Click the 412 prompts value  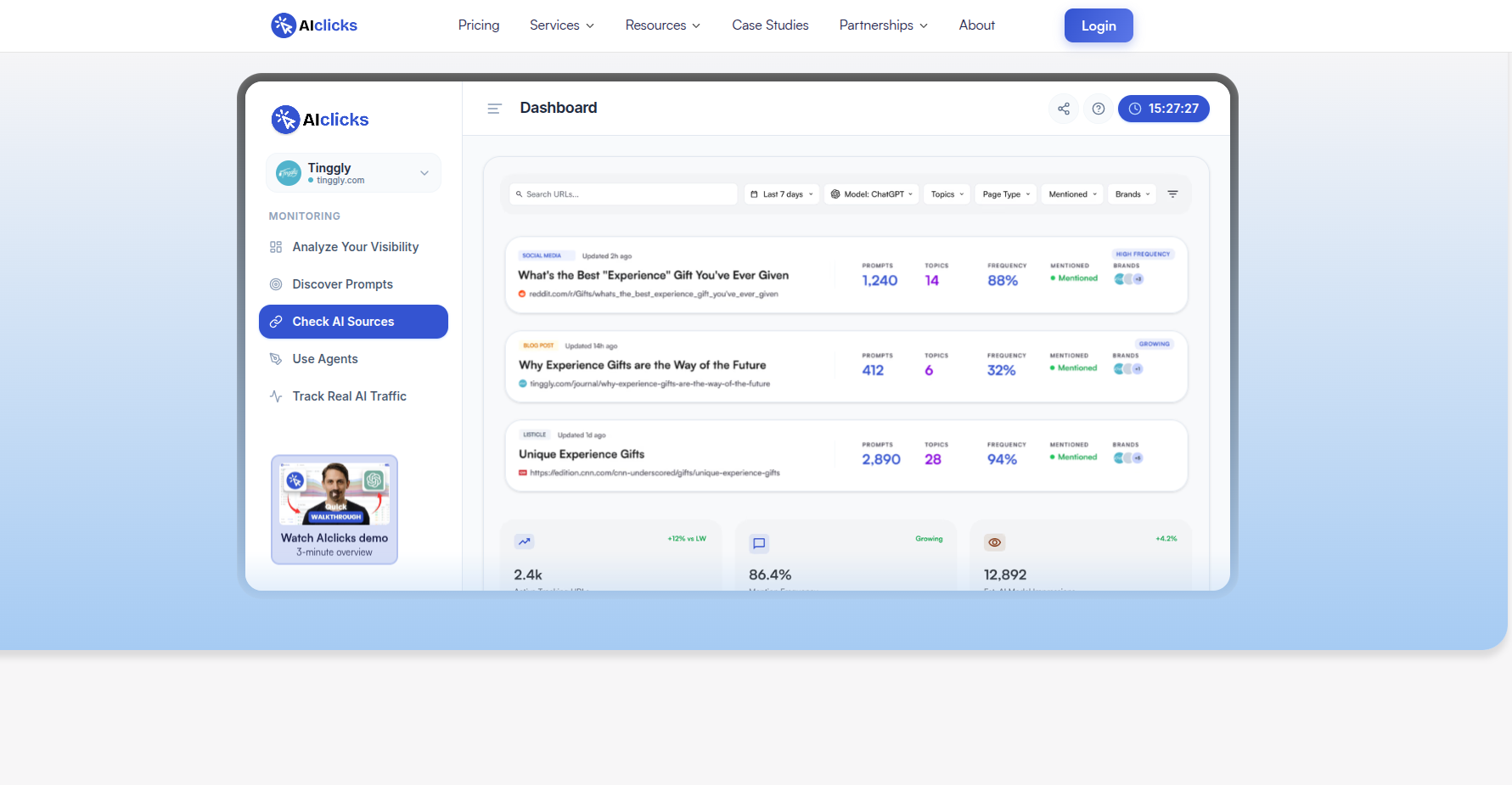(x=873, y=371)
